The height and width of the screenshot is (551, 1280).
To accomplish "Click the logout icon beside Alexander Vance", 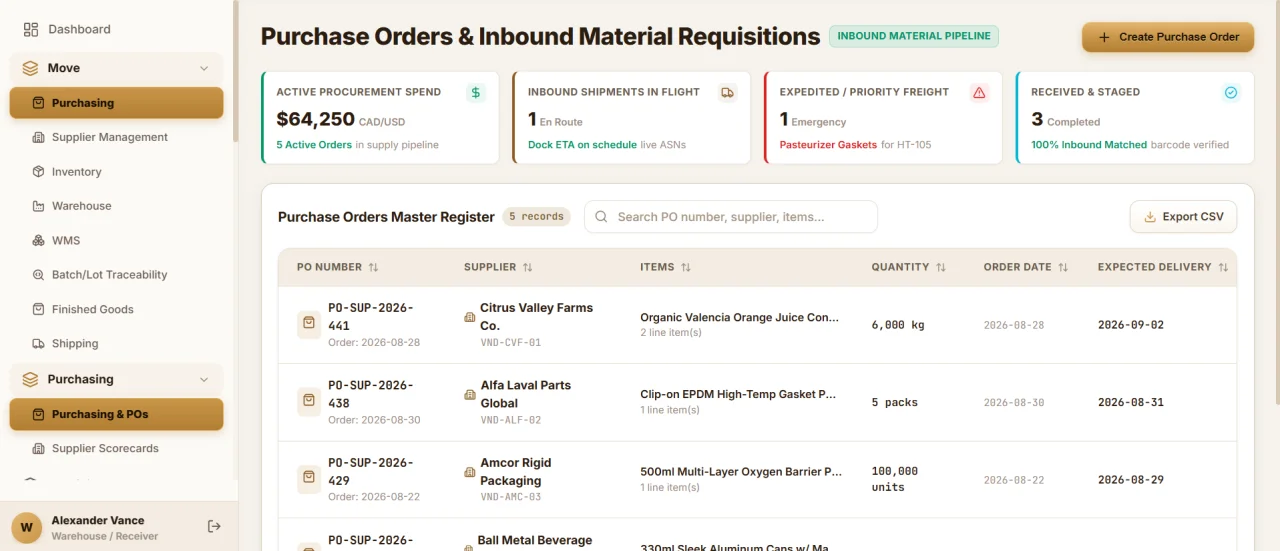I will pos(214,527).
